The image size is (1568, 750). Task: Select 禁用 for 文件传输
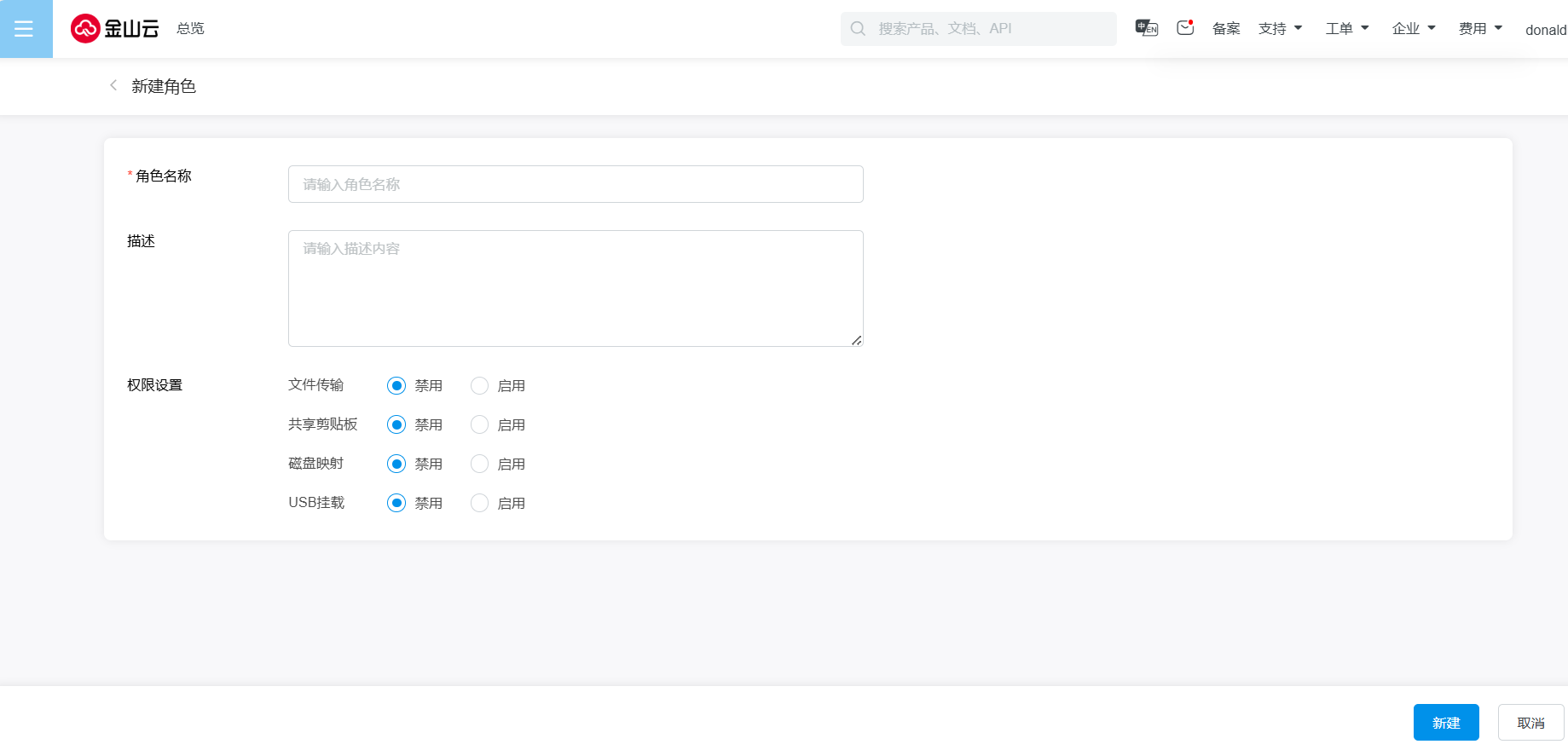tap(396, 386)
